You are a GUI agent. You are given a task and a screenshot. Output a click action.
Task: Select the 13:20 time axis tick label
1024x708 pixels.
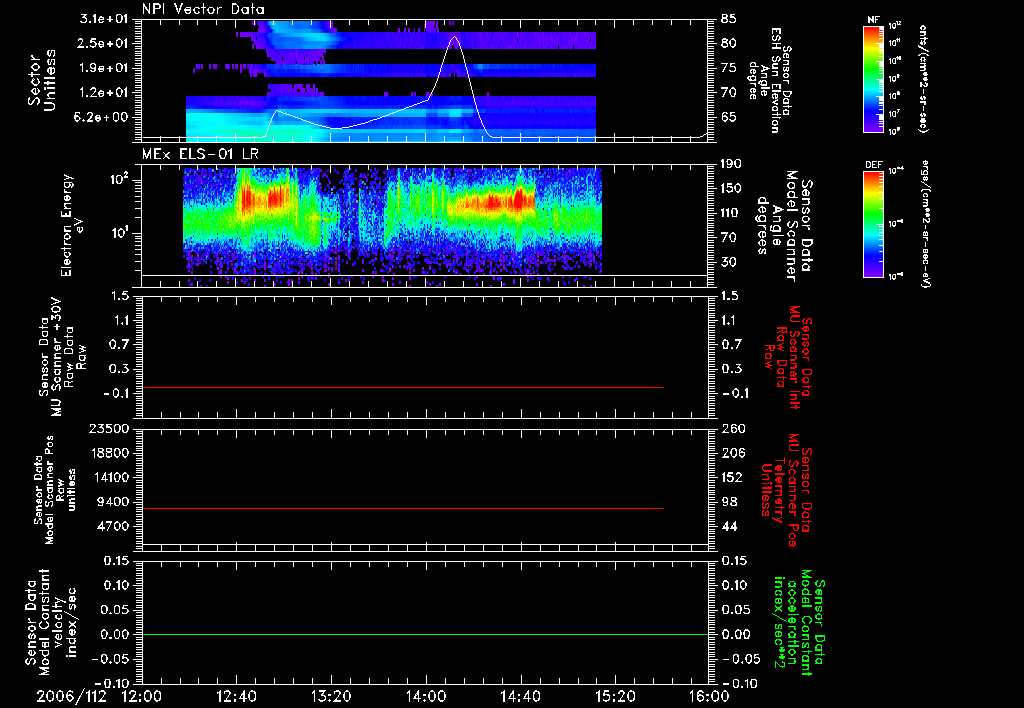(331, 696)
